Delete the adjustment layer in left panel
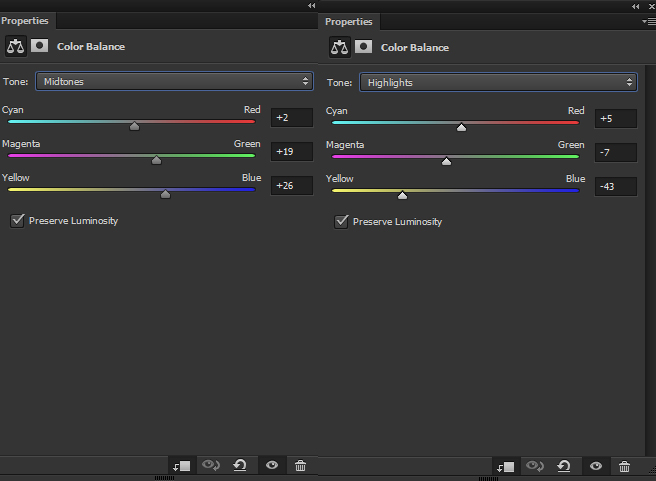This screenshot has height=481, width=656. pyautogui.click(x=300, y=465)
